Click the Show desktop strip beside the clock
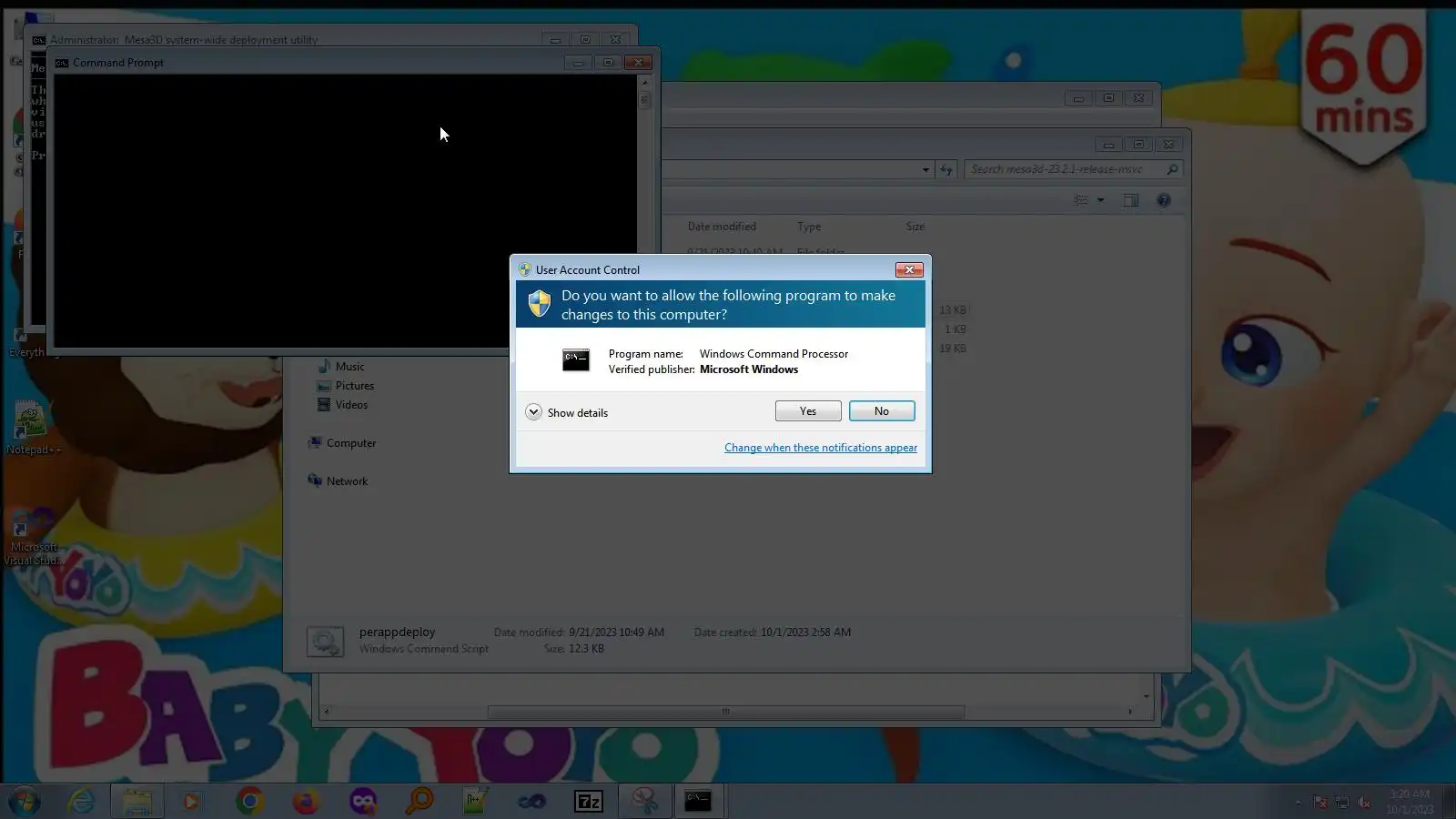This screenshot has height=819, width=1456. (1449, 802)
